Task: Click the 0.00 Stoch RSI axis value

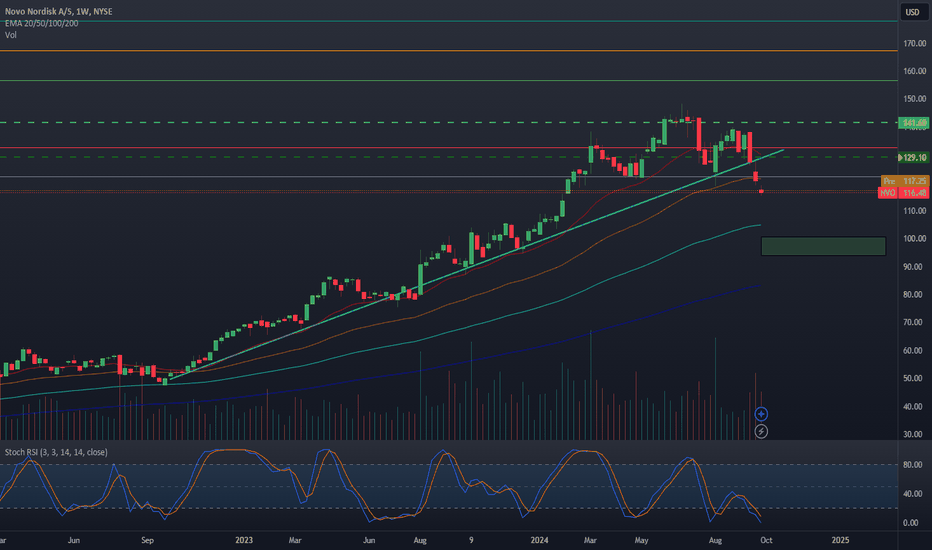Action: click(911, 523)
